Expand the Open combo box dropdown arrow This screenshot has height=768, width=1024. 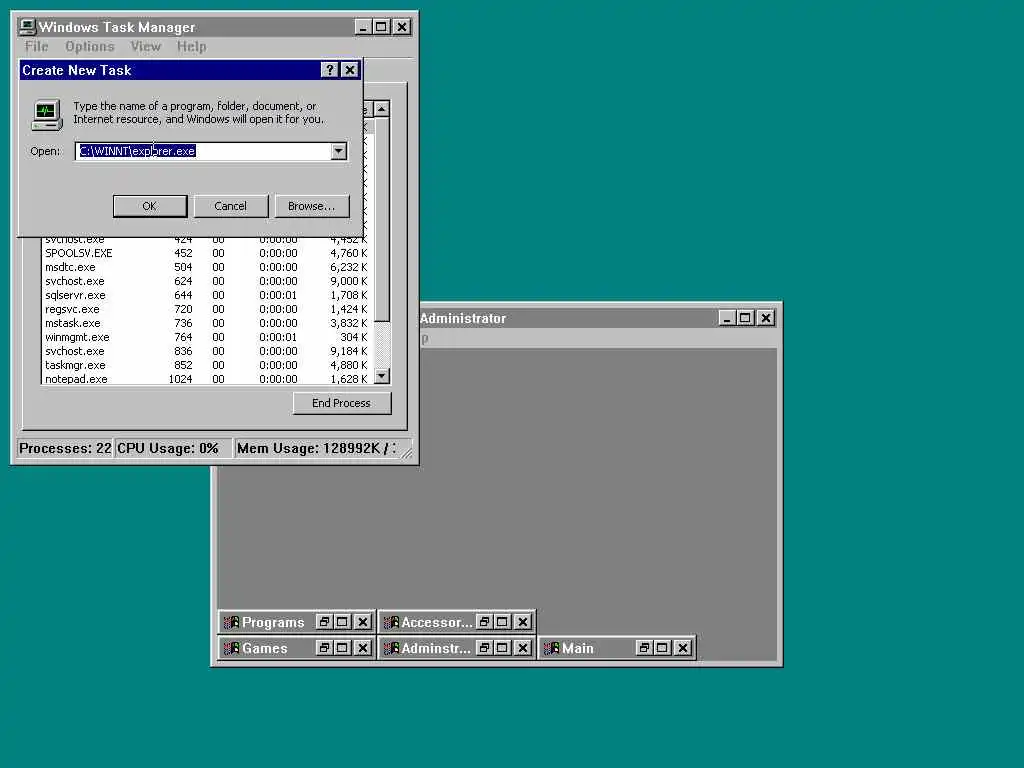coord(338,151)
